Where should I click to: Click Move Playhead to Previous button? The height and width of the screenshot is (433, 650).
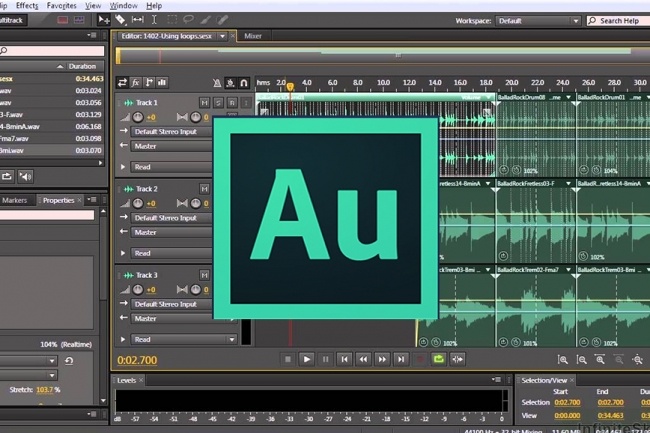click(x=344, y=359)
